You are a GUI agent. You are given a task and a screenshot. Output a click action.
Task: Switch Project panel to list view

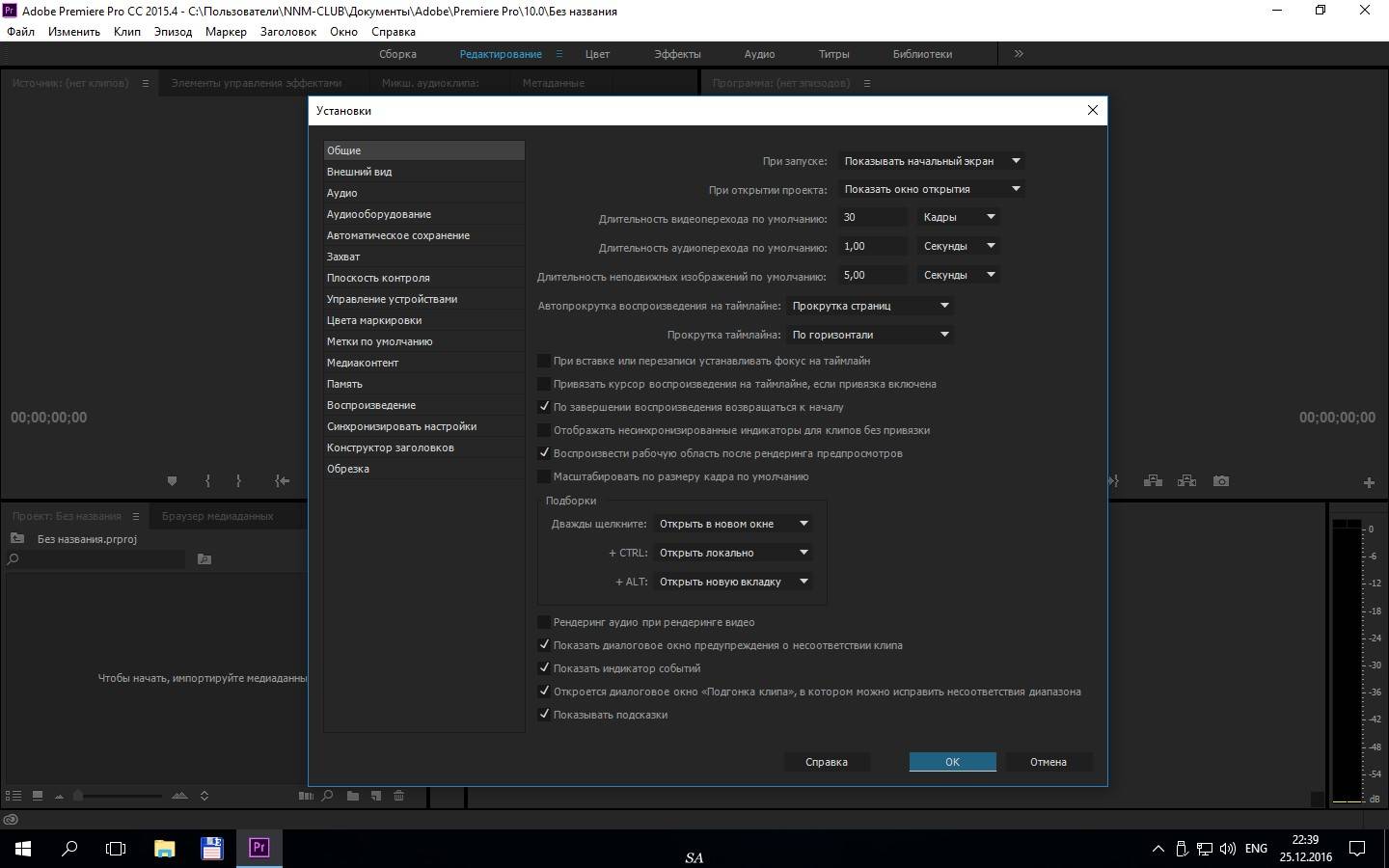pos(14,796)
